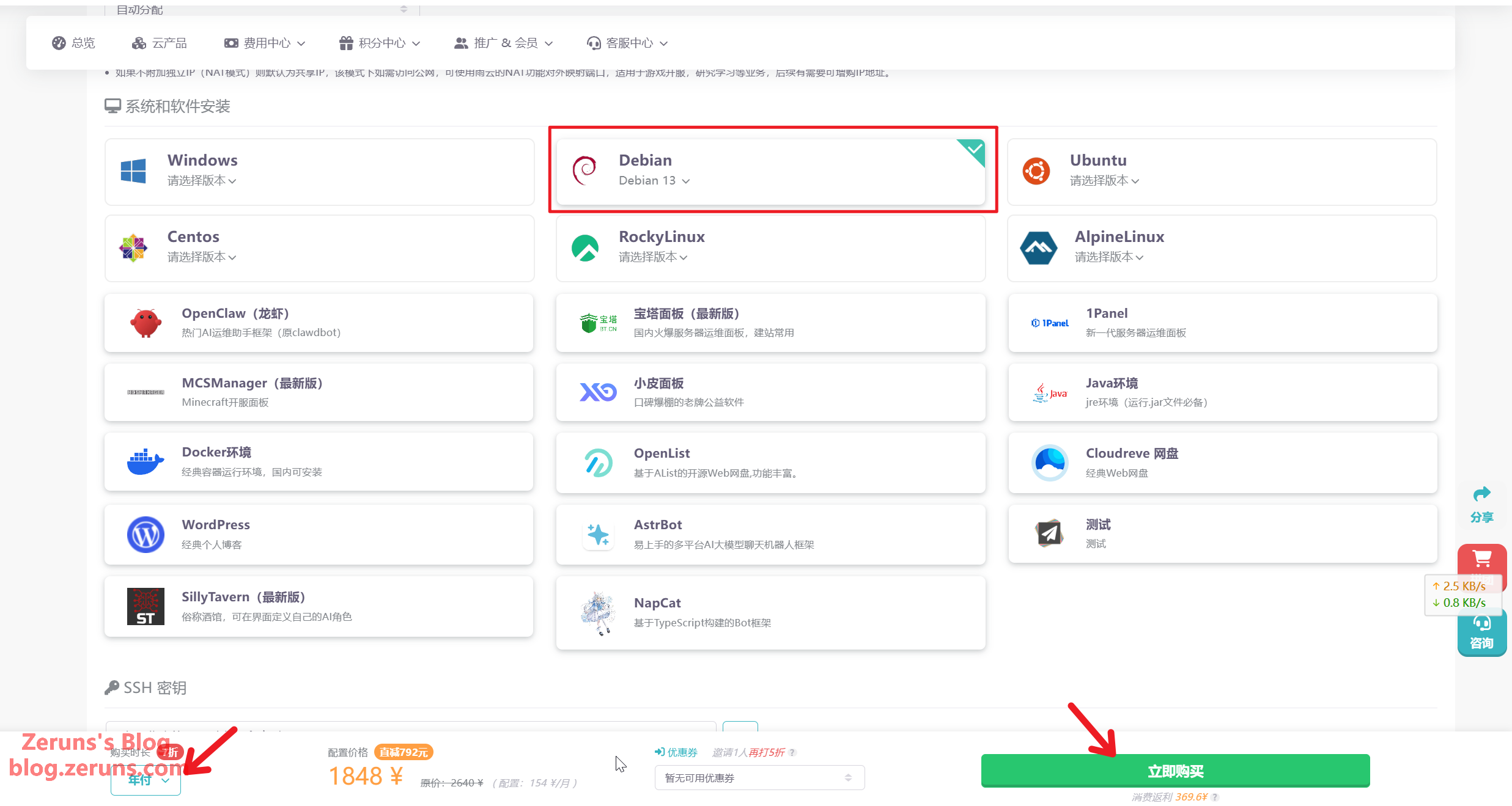Click the 邀请1人再打5折 invite link
This screenshot has height=806, width=1512.
tap(748, 752)
